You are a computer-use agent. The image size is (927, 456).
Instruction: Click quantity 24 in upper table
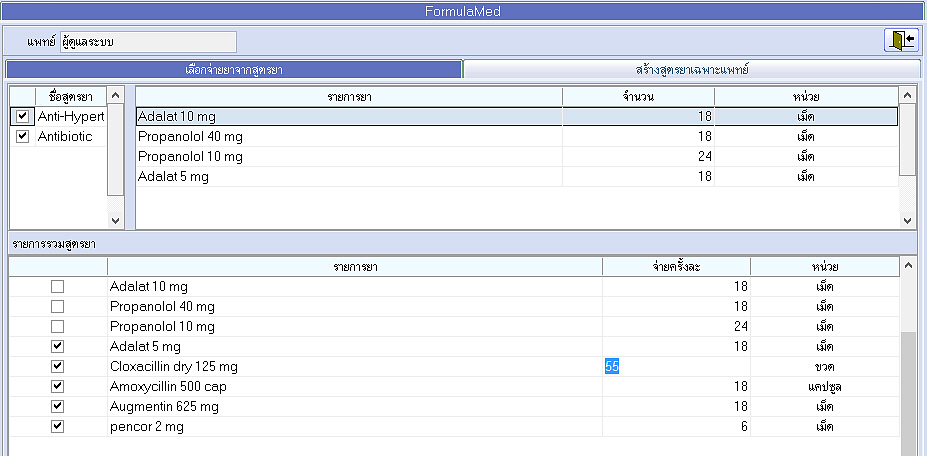pos(704,157)
